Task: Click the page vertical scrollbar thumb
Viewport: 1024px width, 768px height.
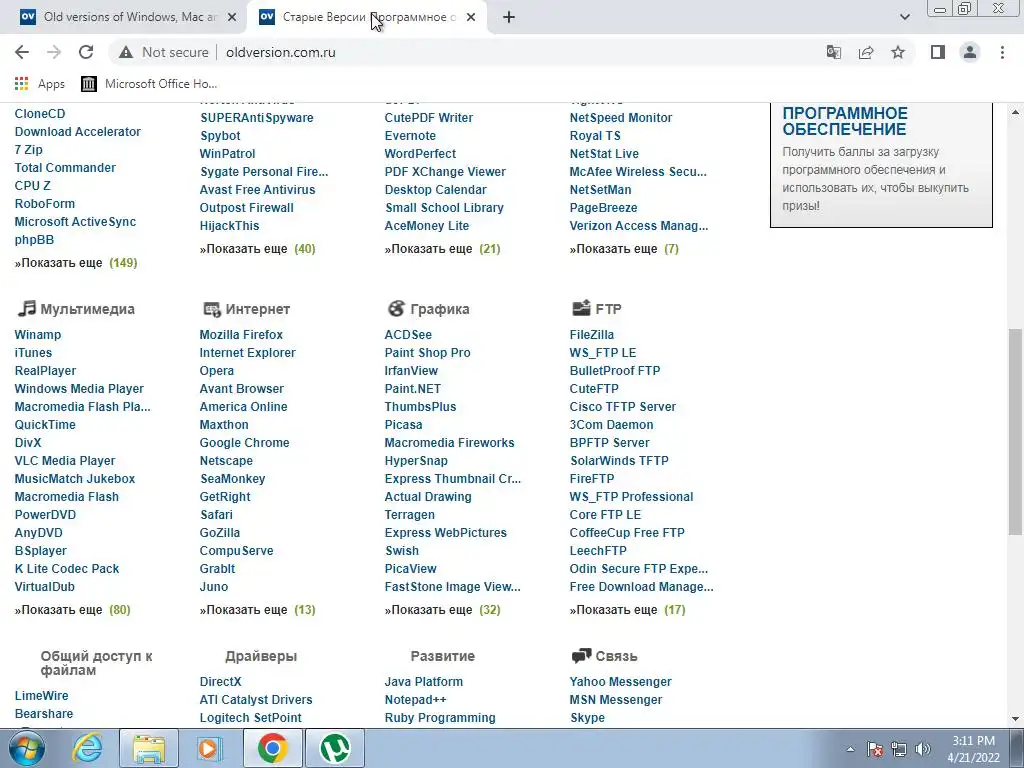Action: (x=1015, y=431)
